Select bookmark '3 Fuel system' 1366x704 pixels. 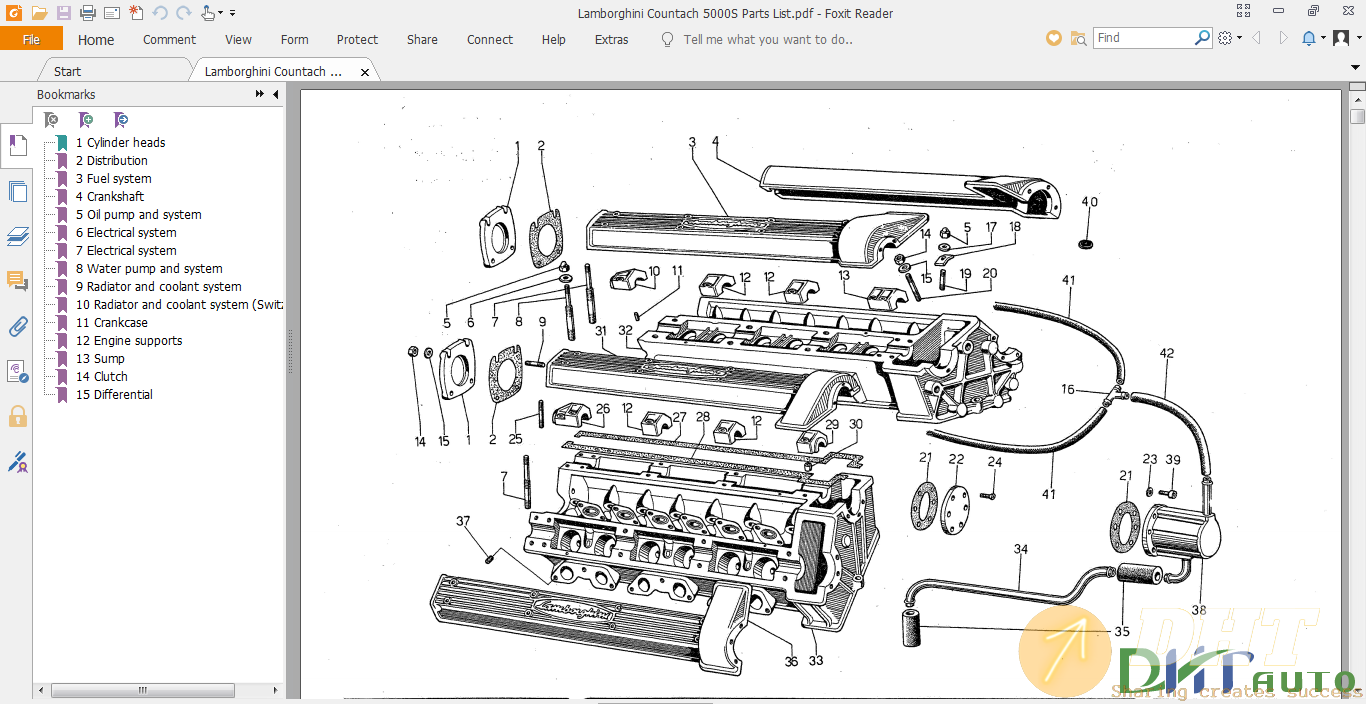(114, 179)
